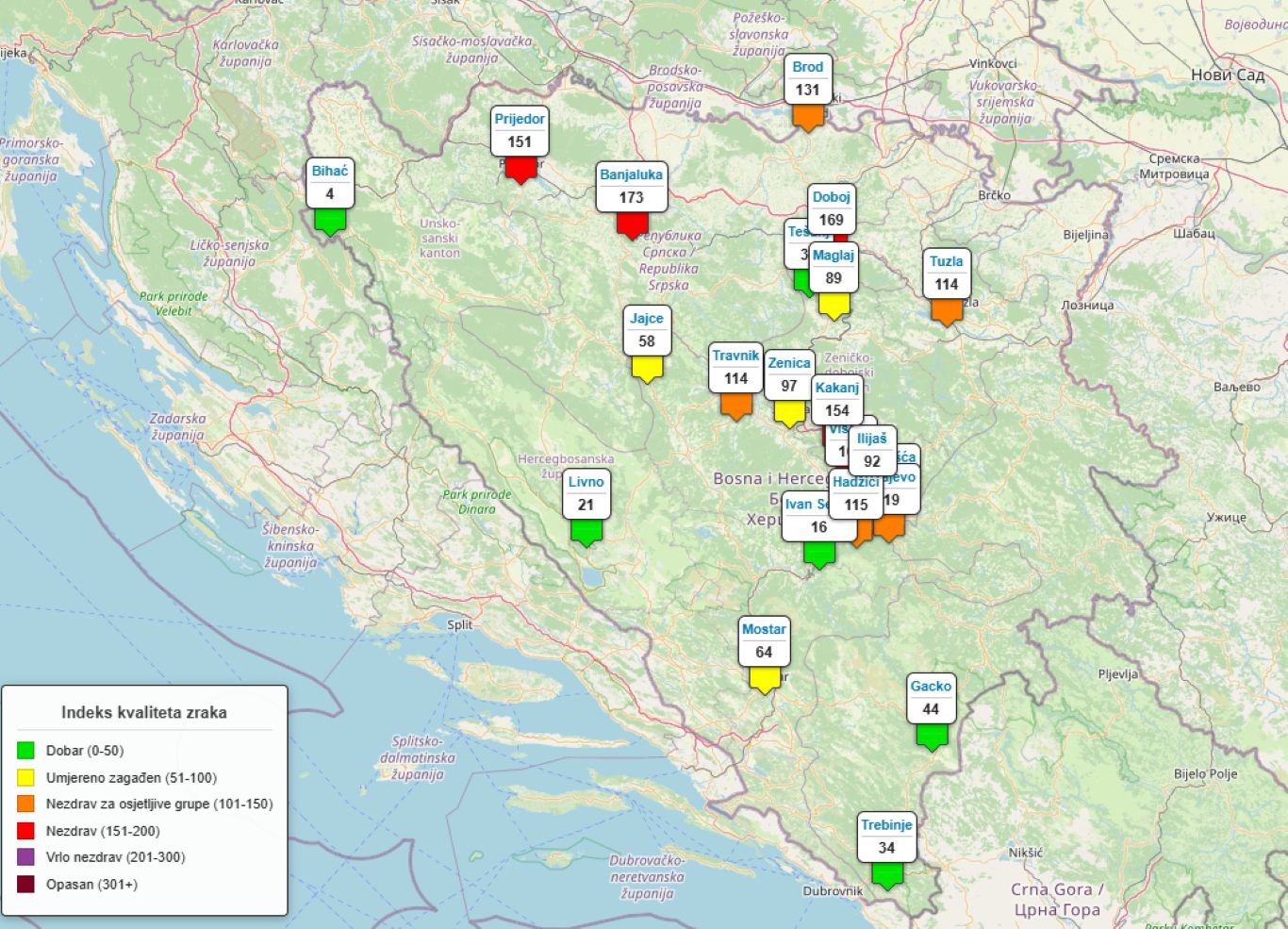This screenshot has width=1288, height=929.
Task: Click the Indeks kvaliteta zraka legend title
Action: [144, 713]
